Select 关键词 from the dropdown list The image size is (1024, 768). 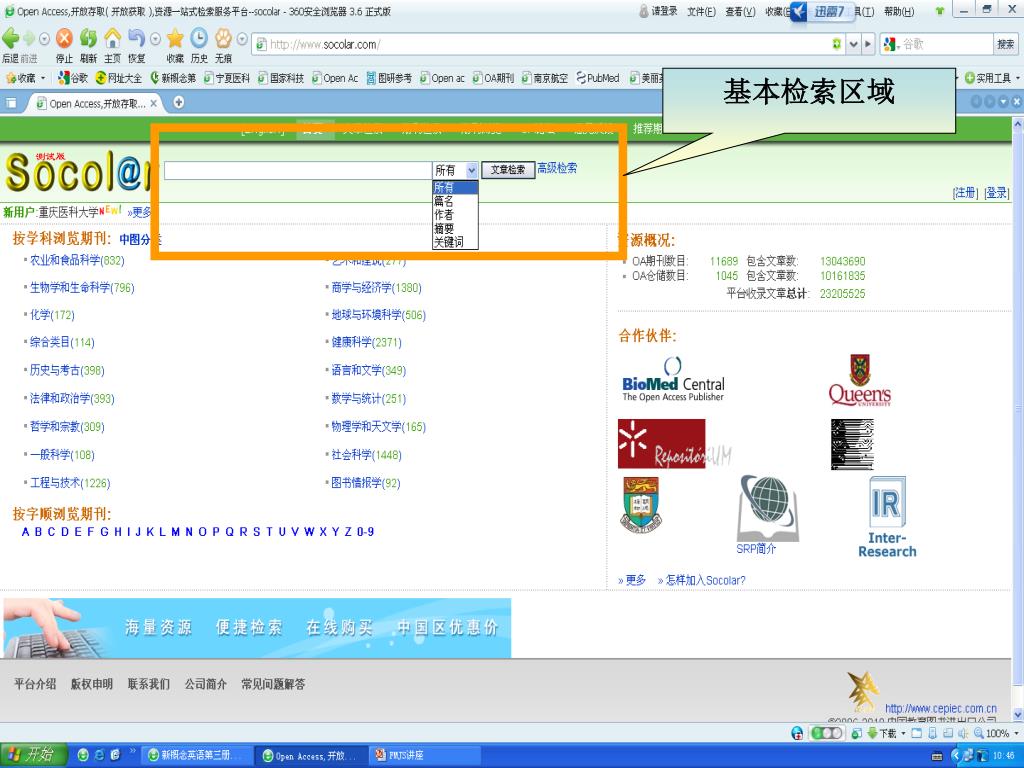point(455,242)
